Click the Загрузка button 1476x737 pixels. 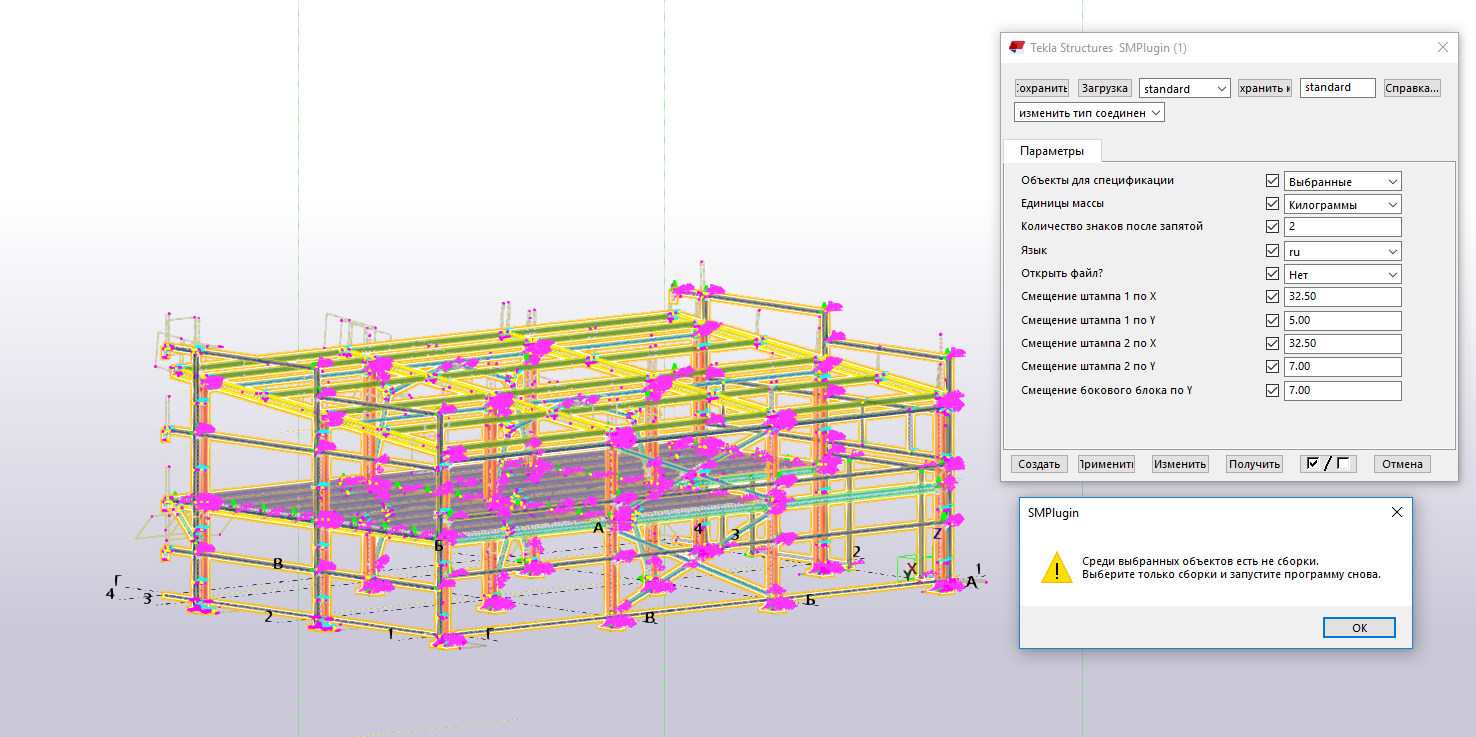click(x=1104, y=88)
